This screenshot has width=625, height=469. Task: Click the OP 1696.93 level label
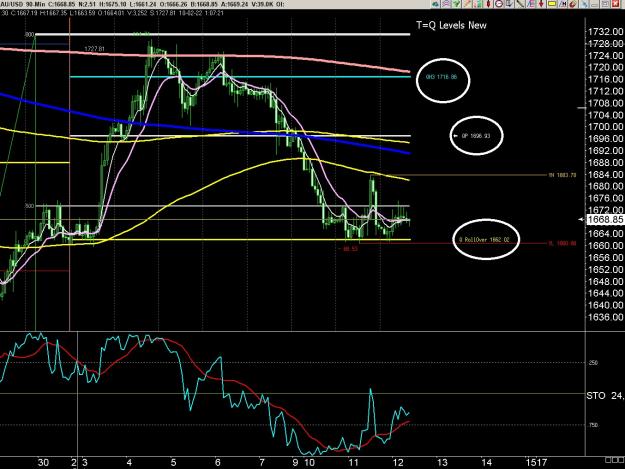click(476, 136)
